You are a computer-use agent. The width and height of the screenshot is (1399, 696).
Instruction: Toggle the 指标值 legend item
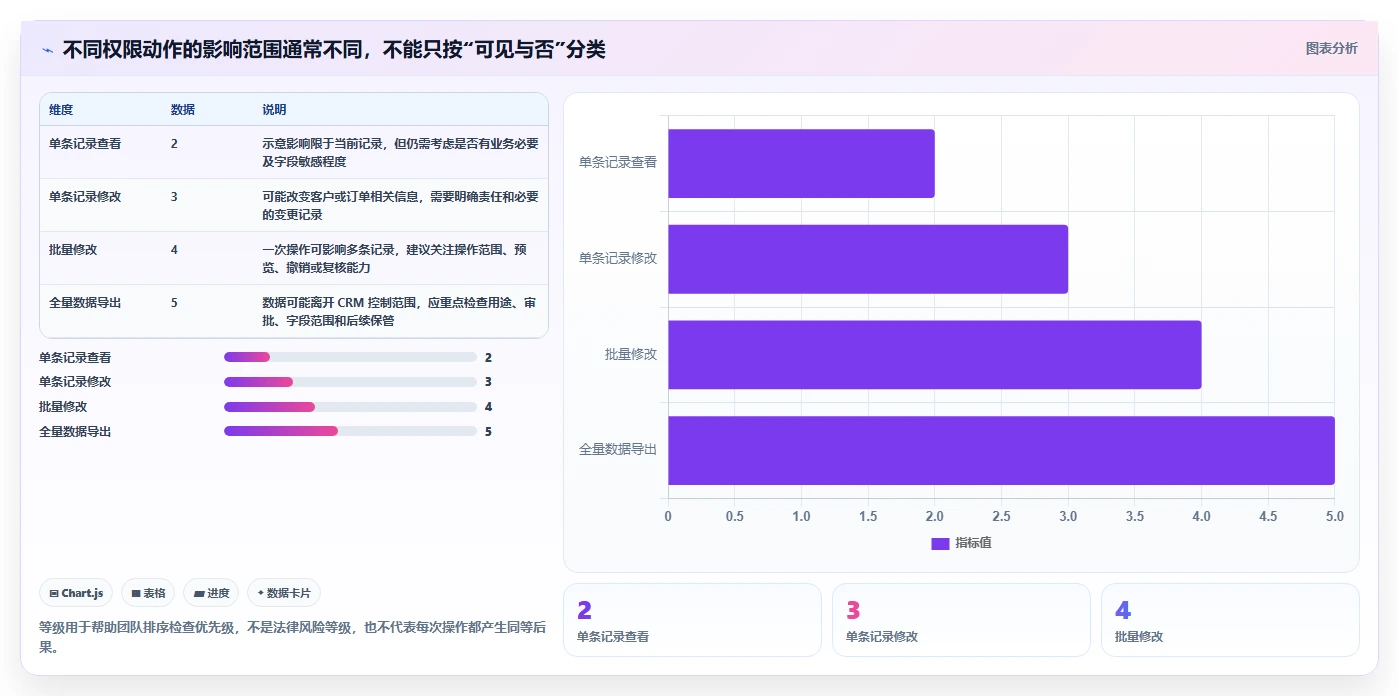click(961, 543)
